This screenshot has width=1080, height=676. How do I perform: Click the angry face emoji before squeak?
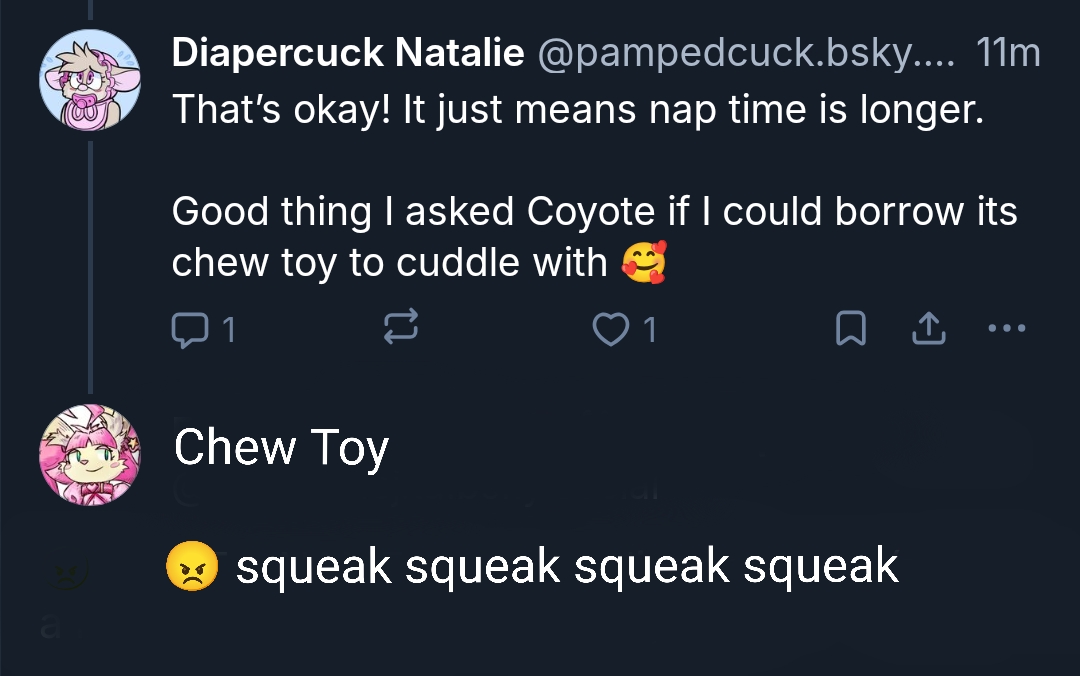pos(192,567)
